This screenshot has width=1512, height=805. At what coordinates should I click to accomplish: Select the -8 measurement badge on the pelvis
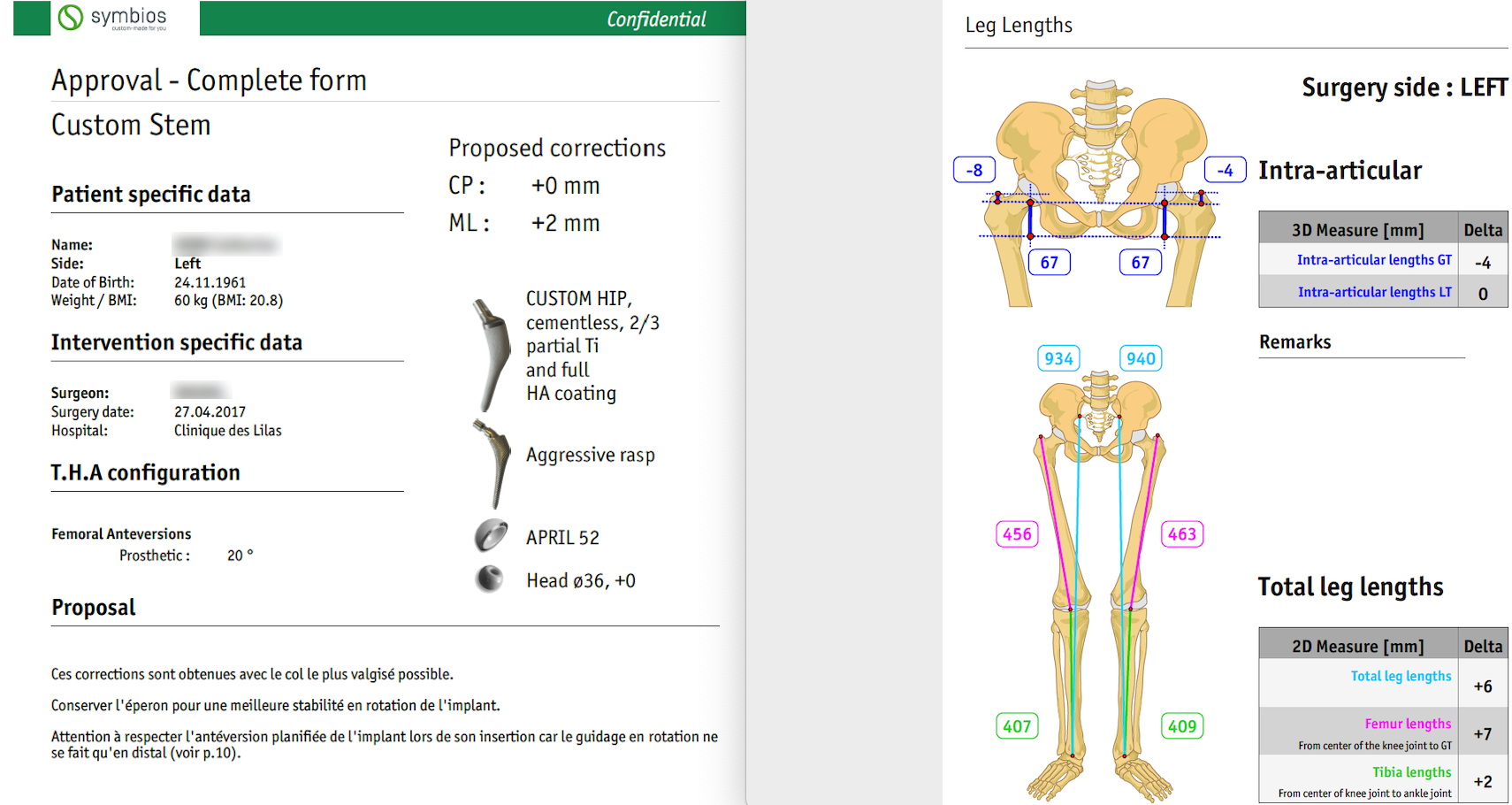click(x=974, y=170)
